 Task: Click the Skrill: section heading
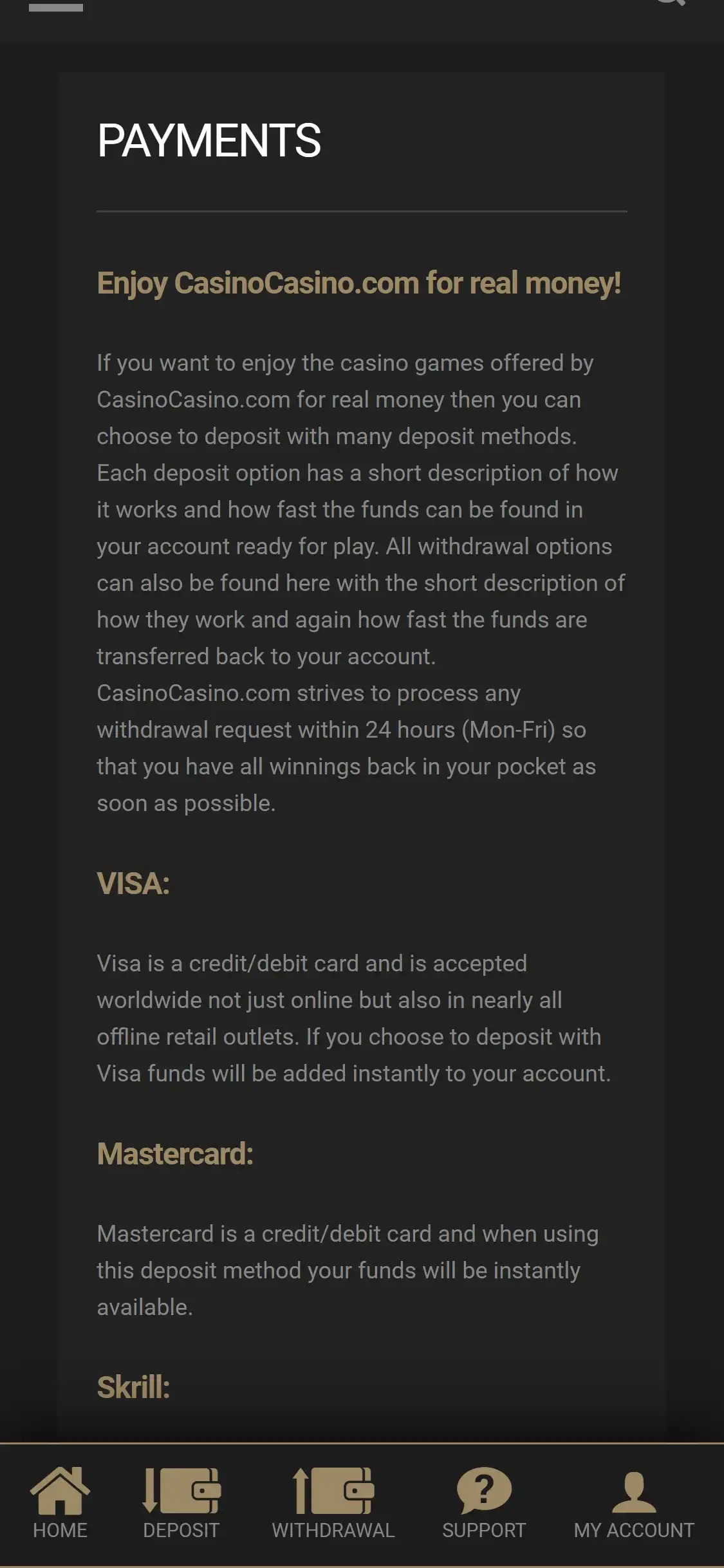point(133,1387)
